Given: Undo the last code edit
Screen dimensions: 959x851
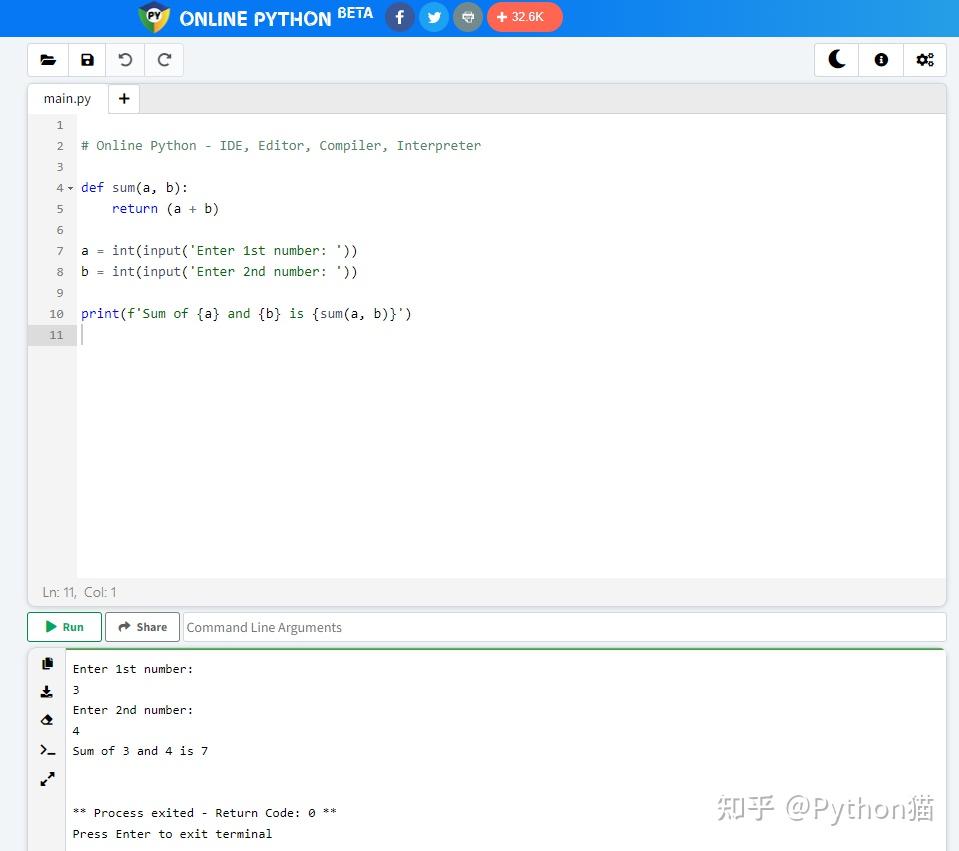Looking at the screenshot, I should [x=125, y=60].
